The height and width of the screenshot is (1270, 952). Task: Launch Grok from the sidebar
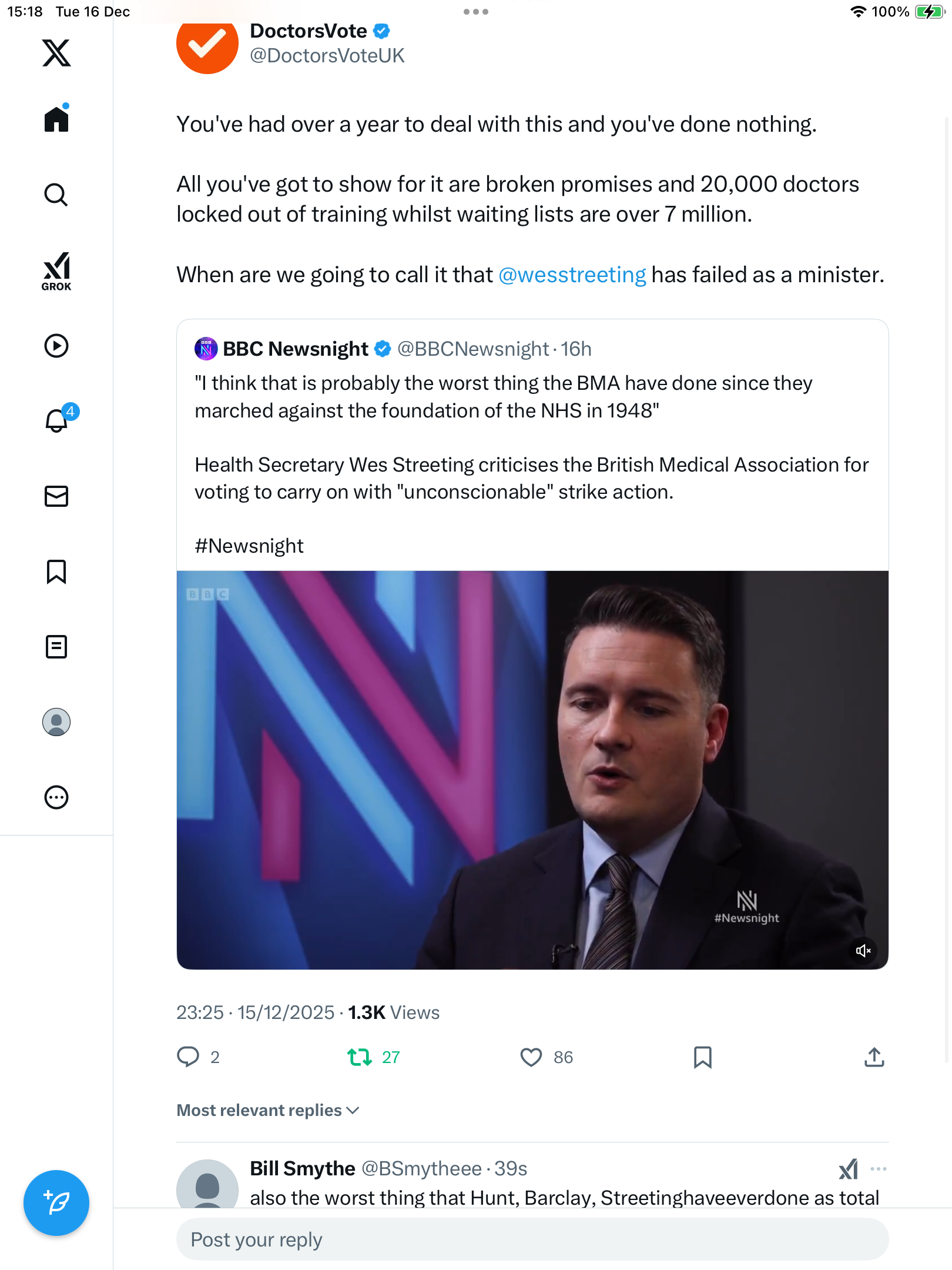[56, 271]
